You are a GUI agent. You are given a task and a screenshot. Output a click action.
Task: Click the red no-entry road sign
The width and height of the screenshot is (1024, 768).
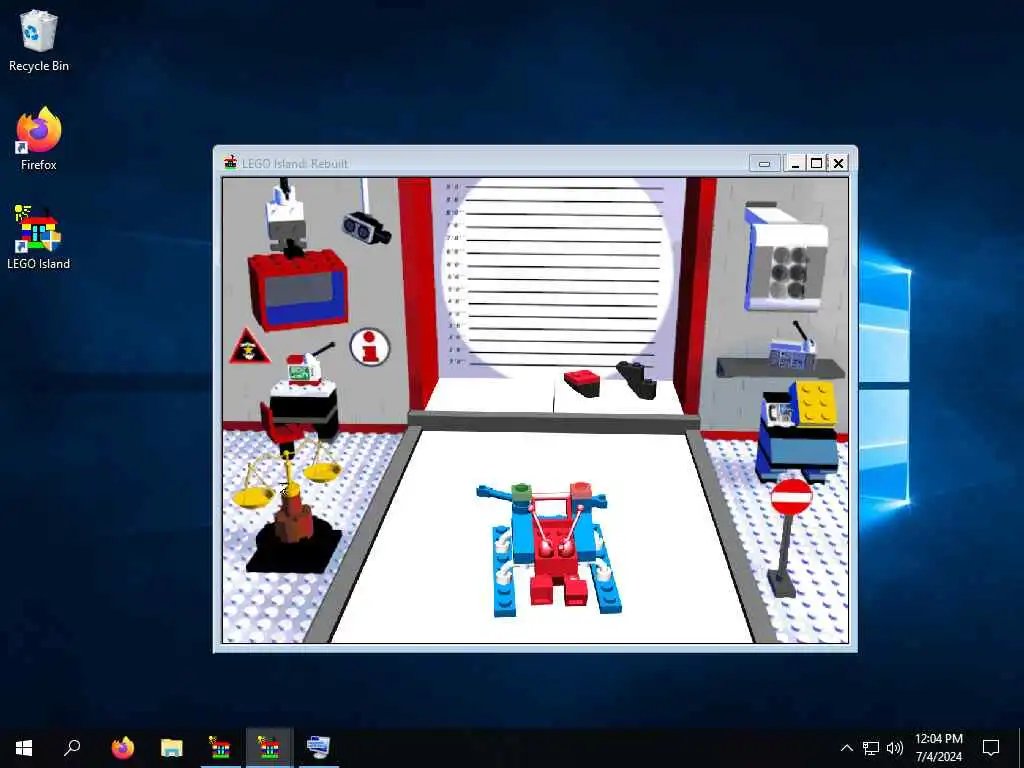tap(791, 498)
